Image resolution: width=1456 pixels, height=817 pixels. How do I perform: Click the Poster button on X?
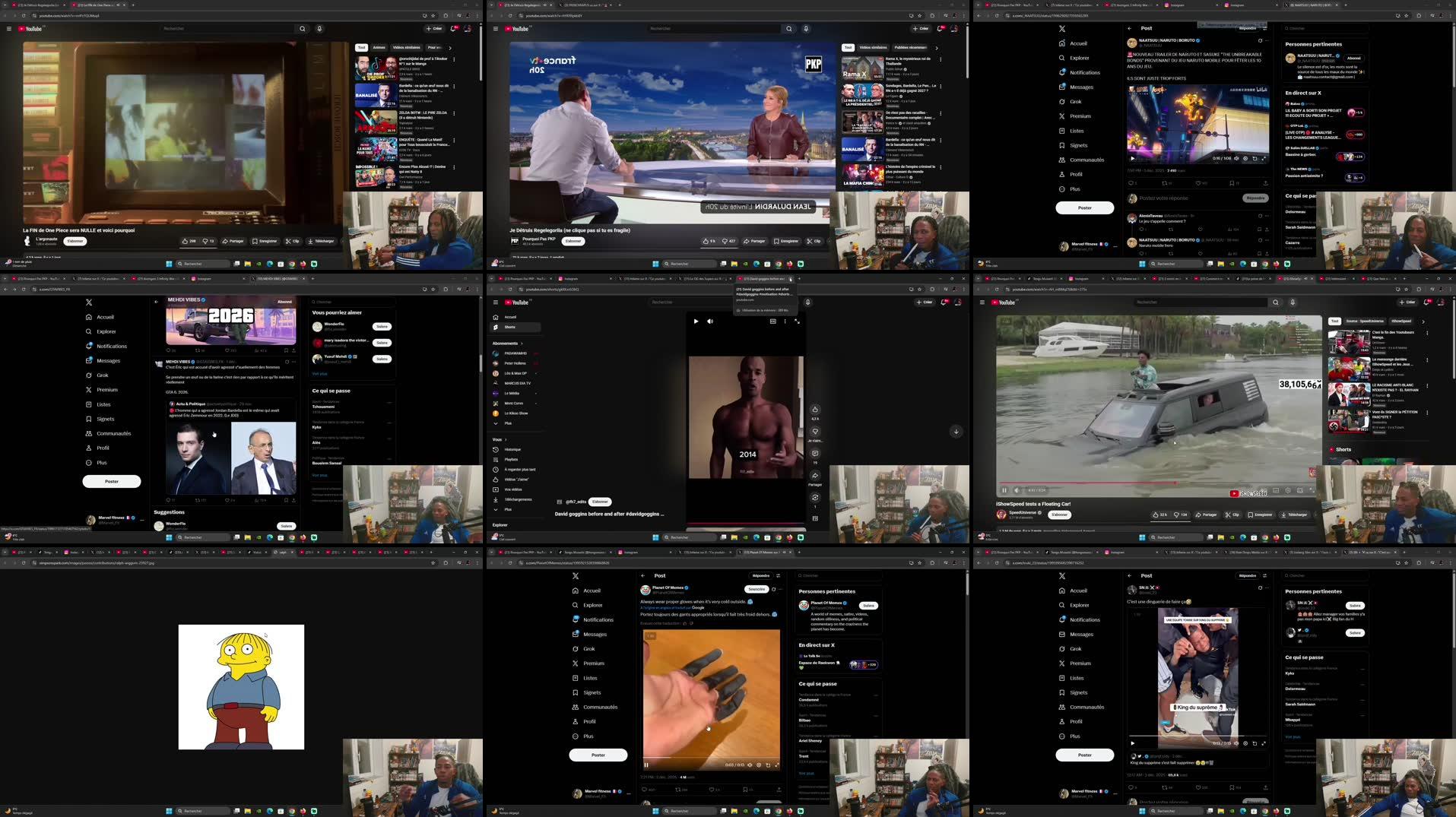112,481
